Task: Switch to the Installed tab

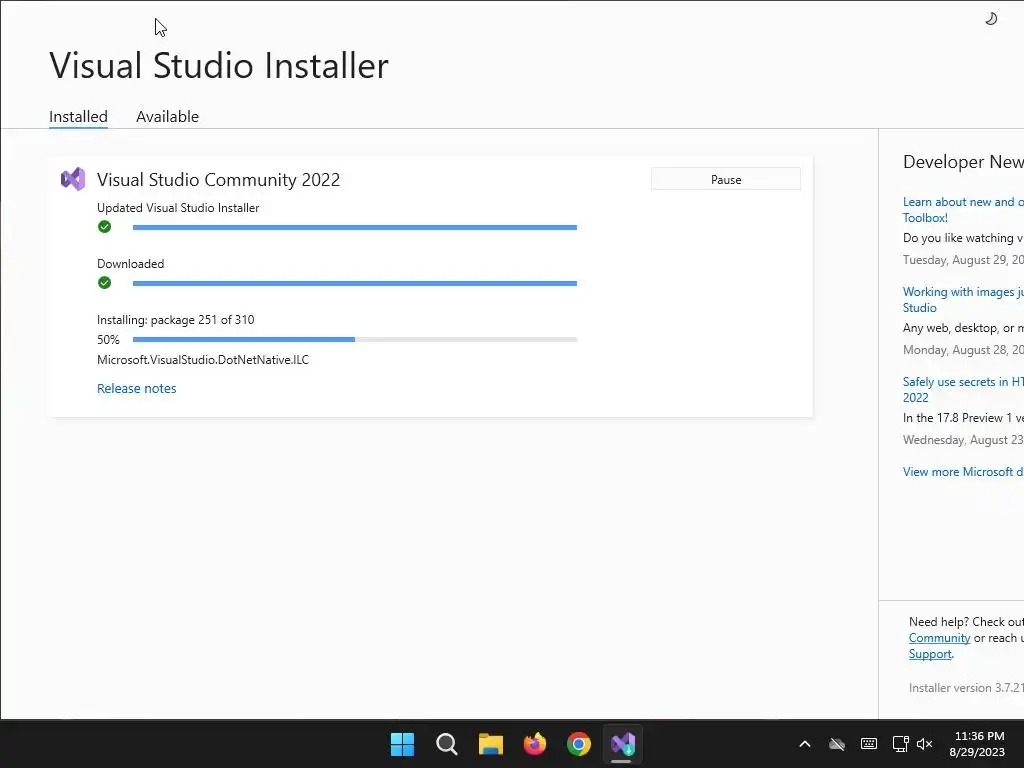Action: [78, 116]
